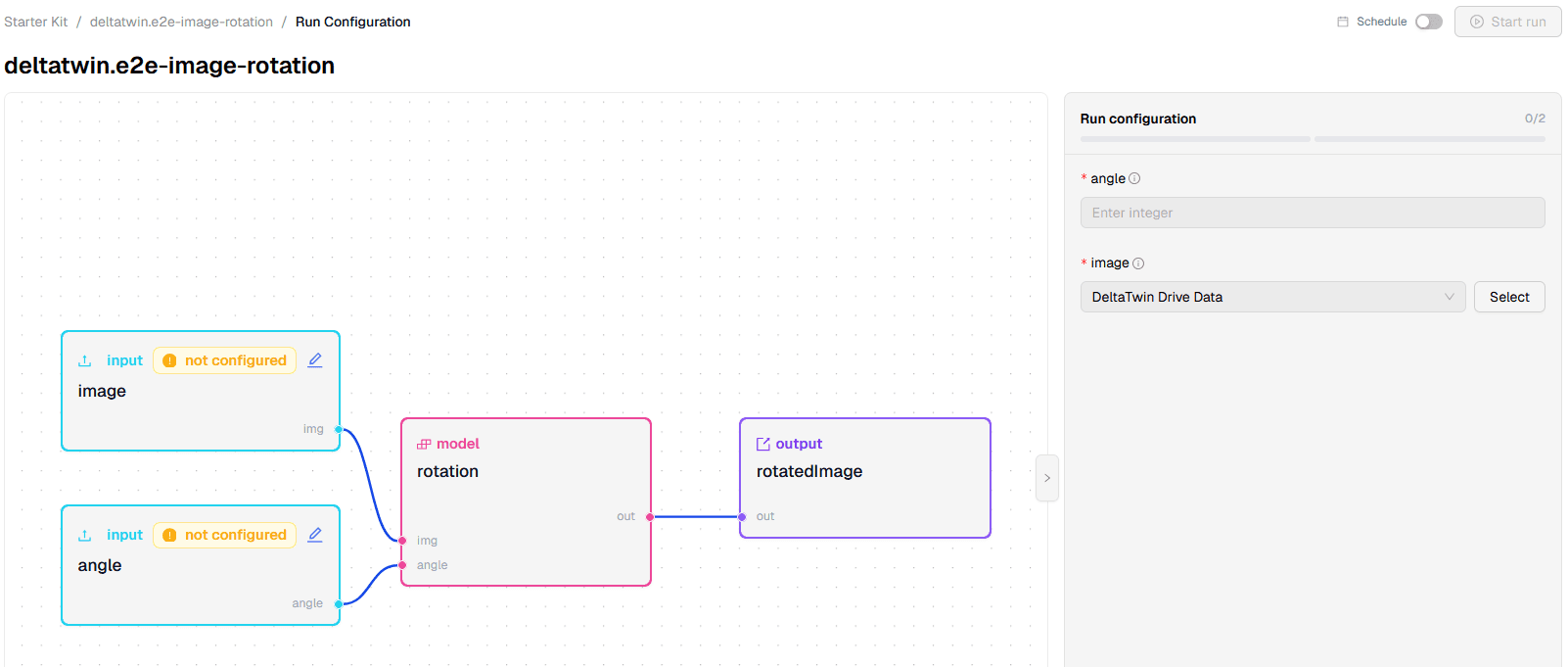Click the not configured badge on angle node
1568x667 pixels.
225,535
